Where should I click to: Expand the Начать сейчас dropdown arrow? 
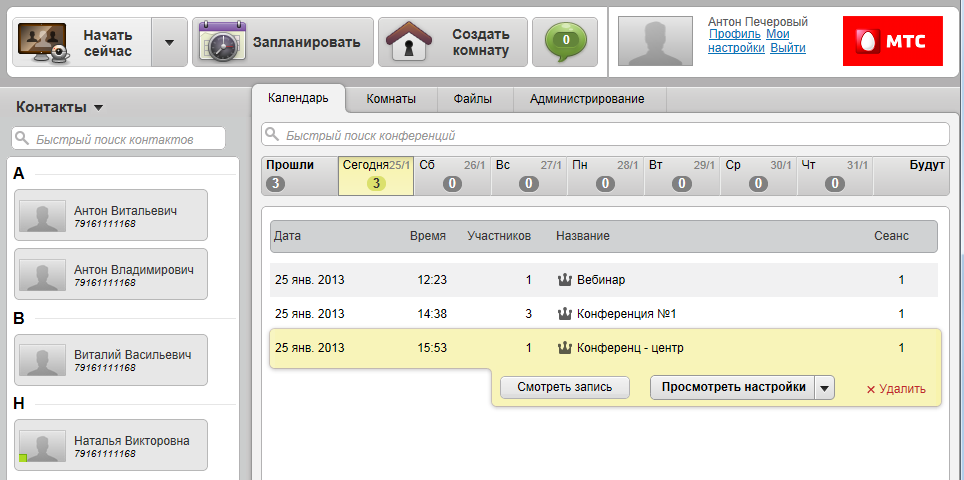tap(169, 42)
